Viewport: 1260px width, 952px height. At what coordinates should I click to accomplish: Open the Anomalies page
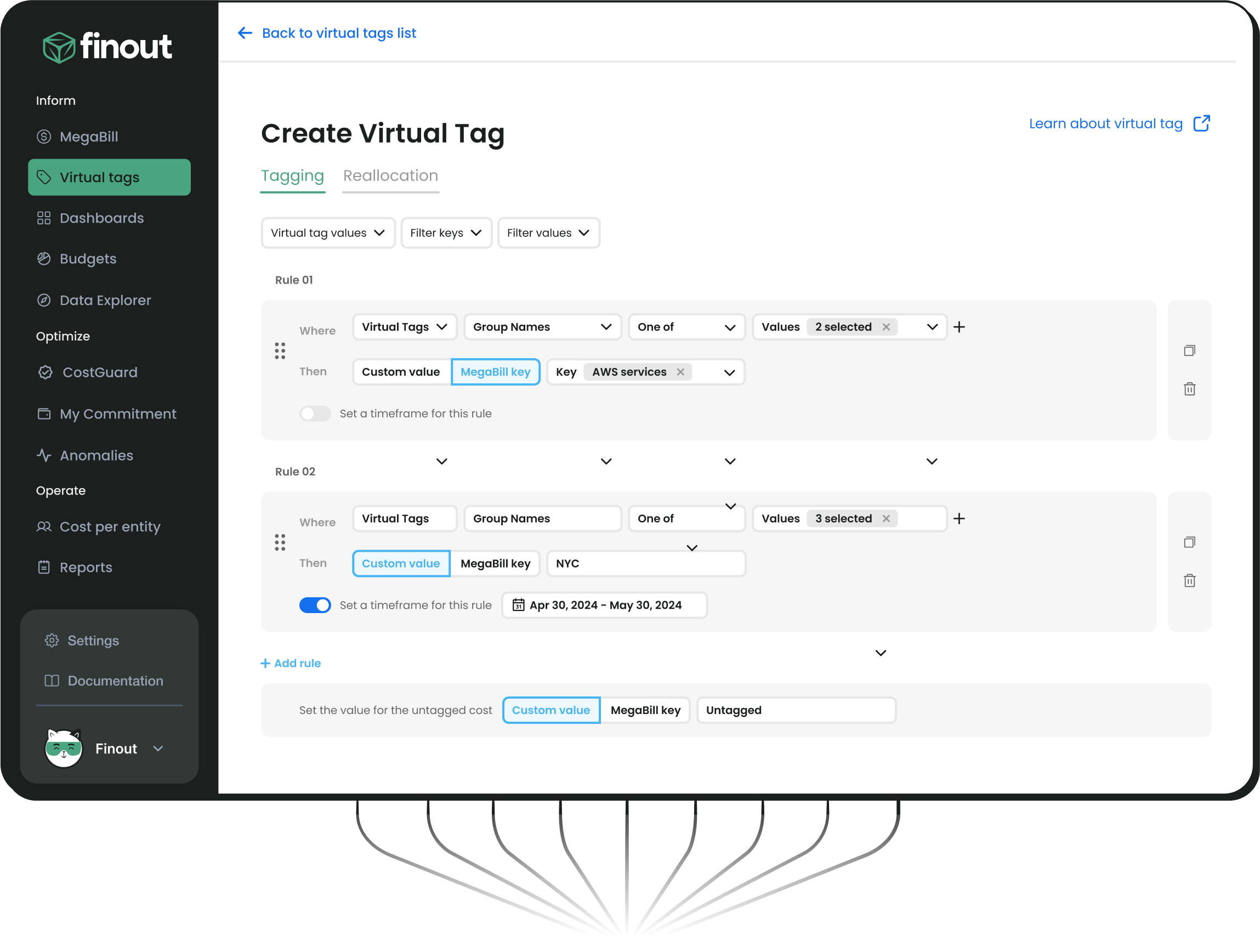(96, 455)
